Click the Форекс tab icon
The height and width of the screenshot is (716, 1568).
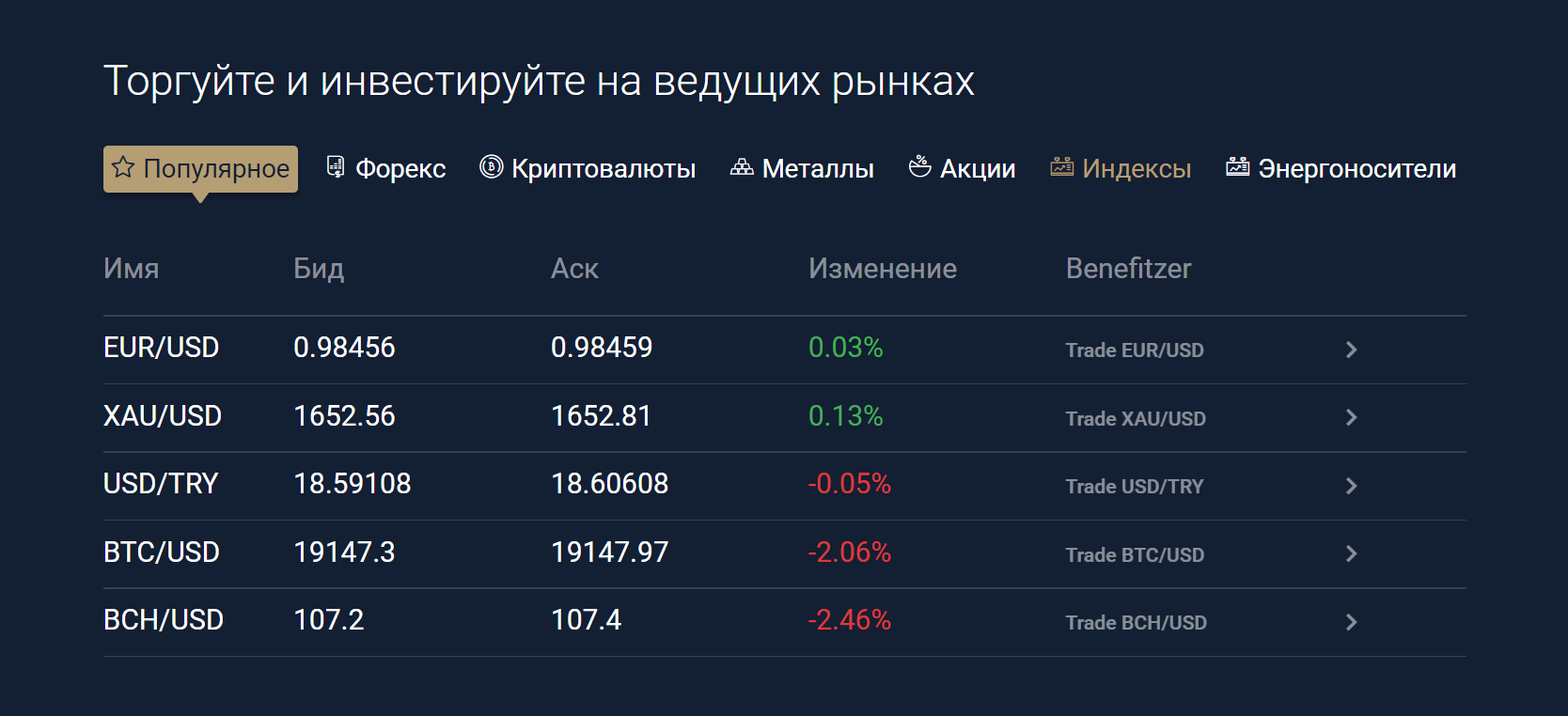[x=336, y=167]
